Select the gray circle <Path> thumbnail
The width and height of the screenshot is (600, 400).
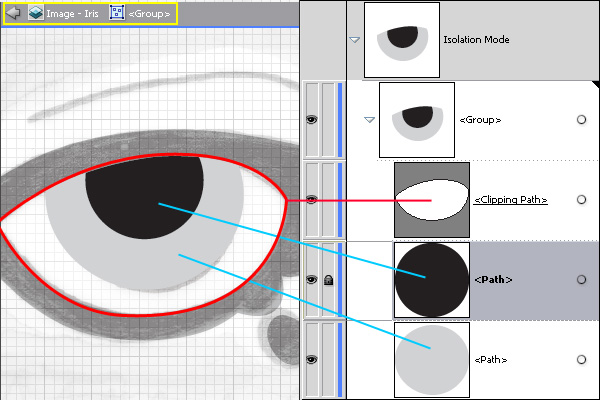pyautogui.click(x=432, y=359)
